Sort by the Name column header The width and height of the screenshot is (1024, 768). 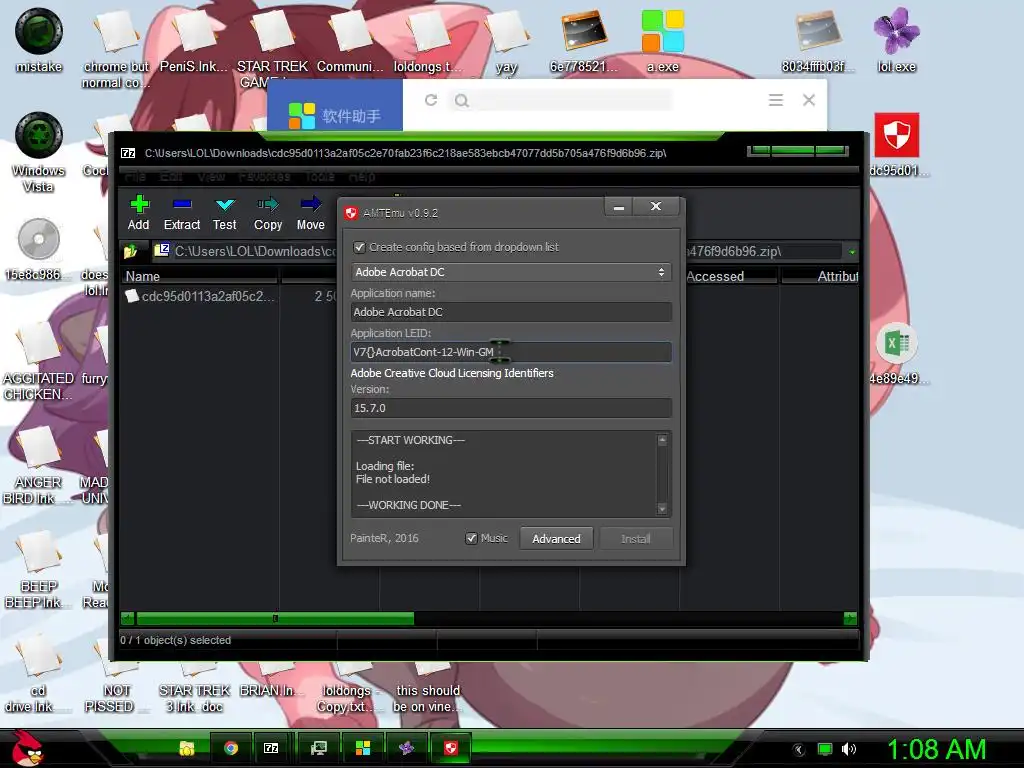point(200,276)
